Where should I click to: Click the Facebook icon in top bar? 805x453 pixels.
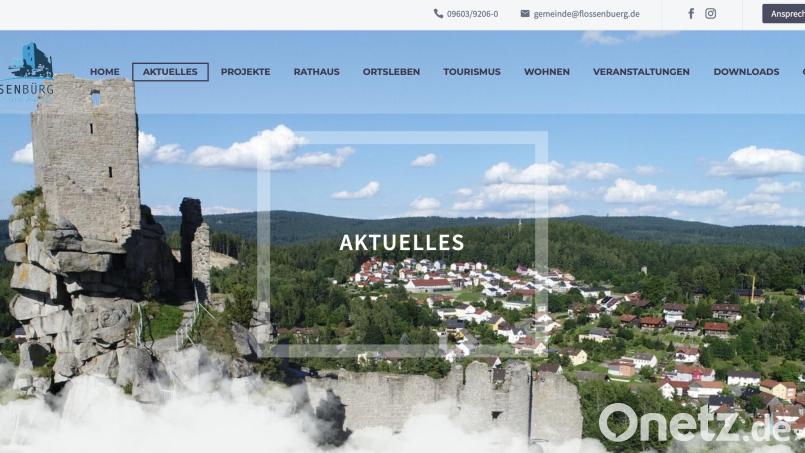pyautogui.click(x=691, y=14)
